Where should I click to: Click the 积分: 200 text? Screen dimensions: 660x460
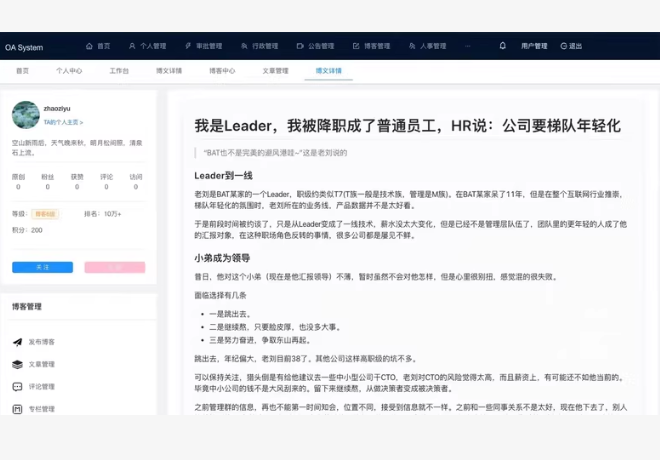coord(27,230)
